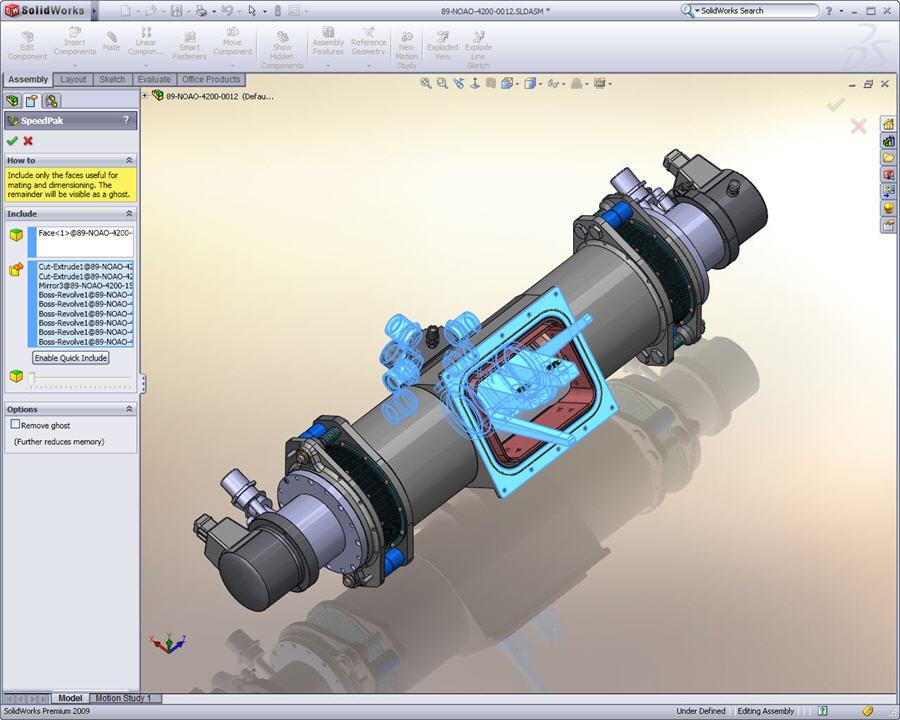Click the Previous View icon
Screen dimensions: 900x720
458,84
